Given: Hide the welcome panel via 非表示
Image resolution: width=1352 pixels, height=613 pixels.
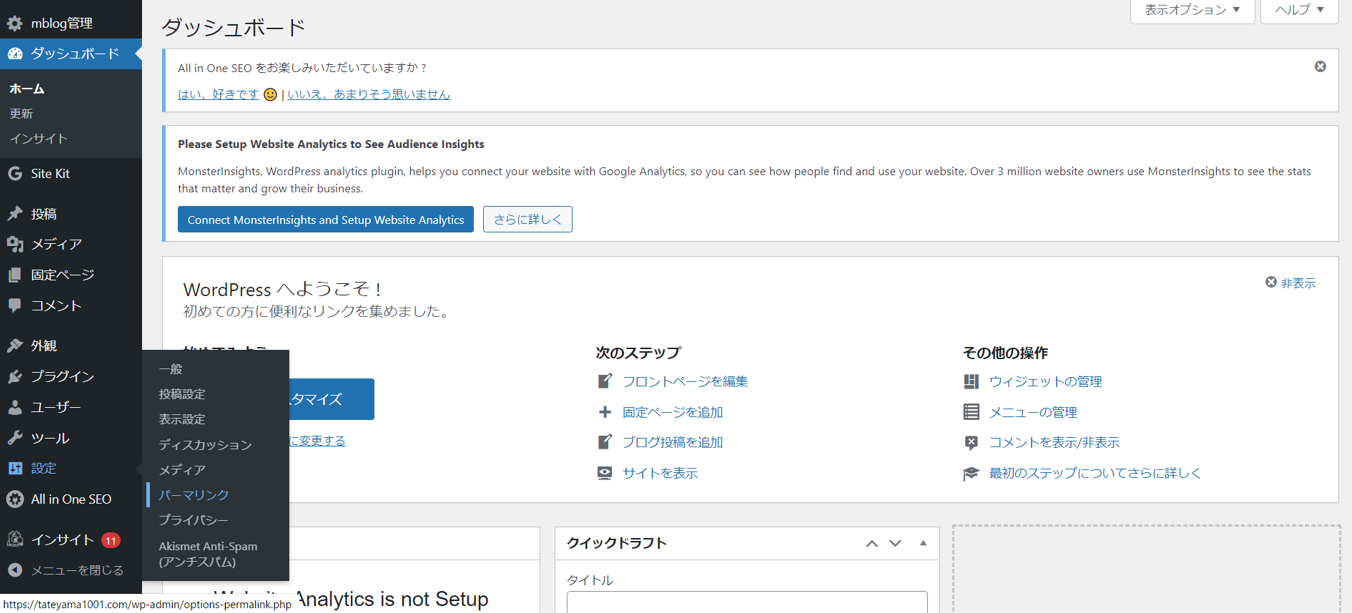Looking at the screenshot, I should [x=1290, y=283].
